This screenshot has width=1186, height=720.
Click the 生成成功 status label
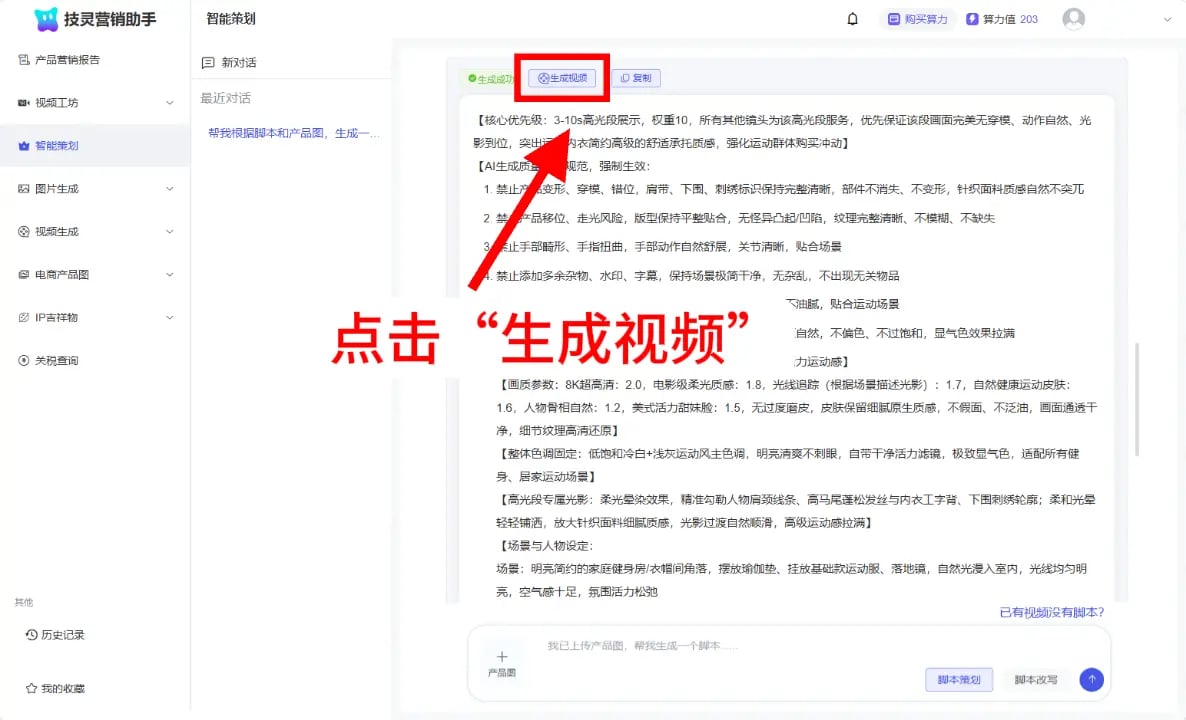[490, 79]
